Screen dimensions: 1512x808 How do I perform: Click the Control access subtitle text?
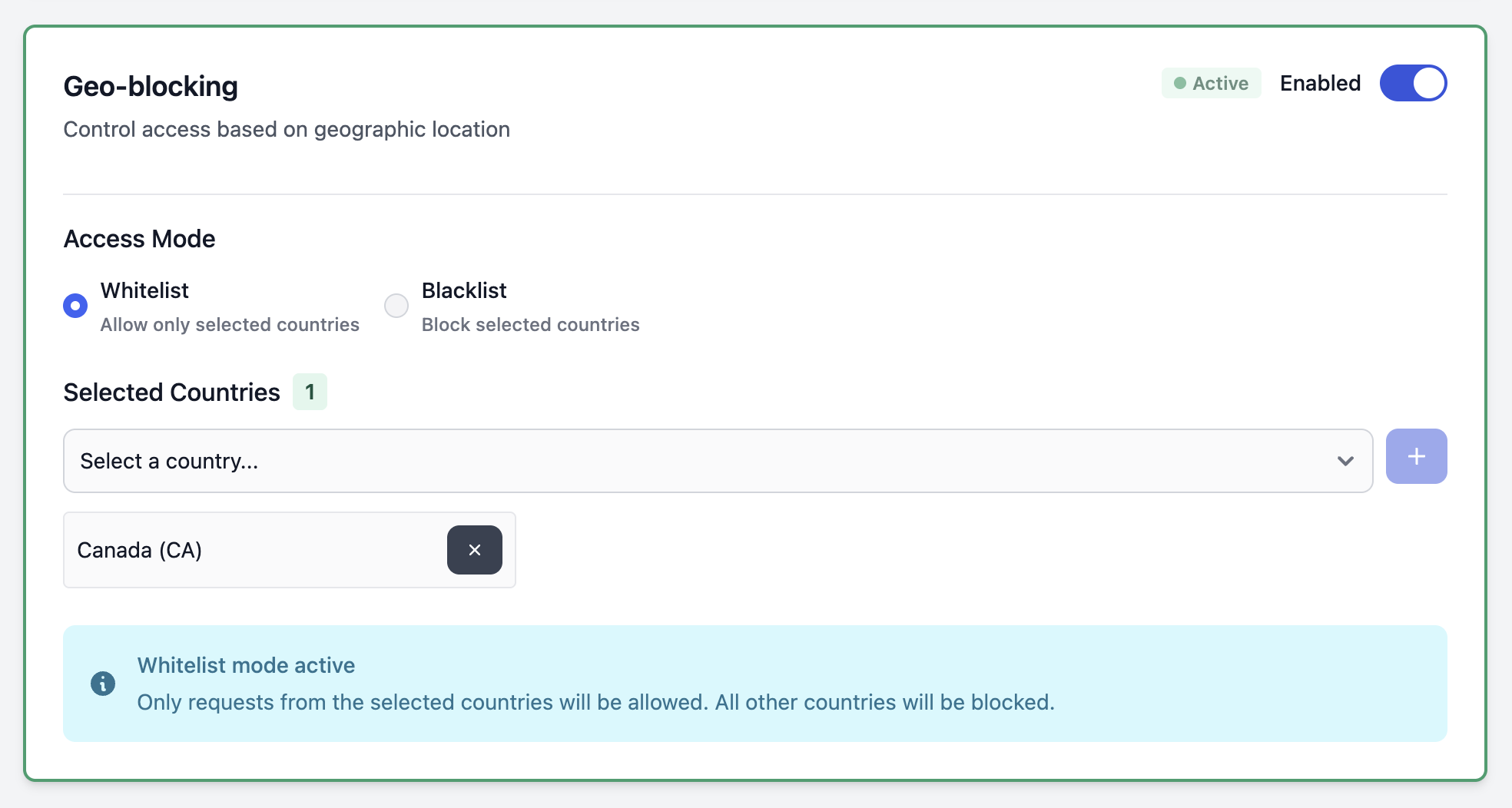(286, 129)
